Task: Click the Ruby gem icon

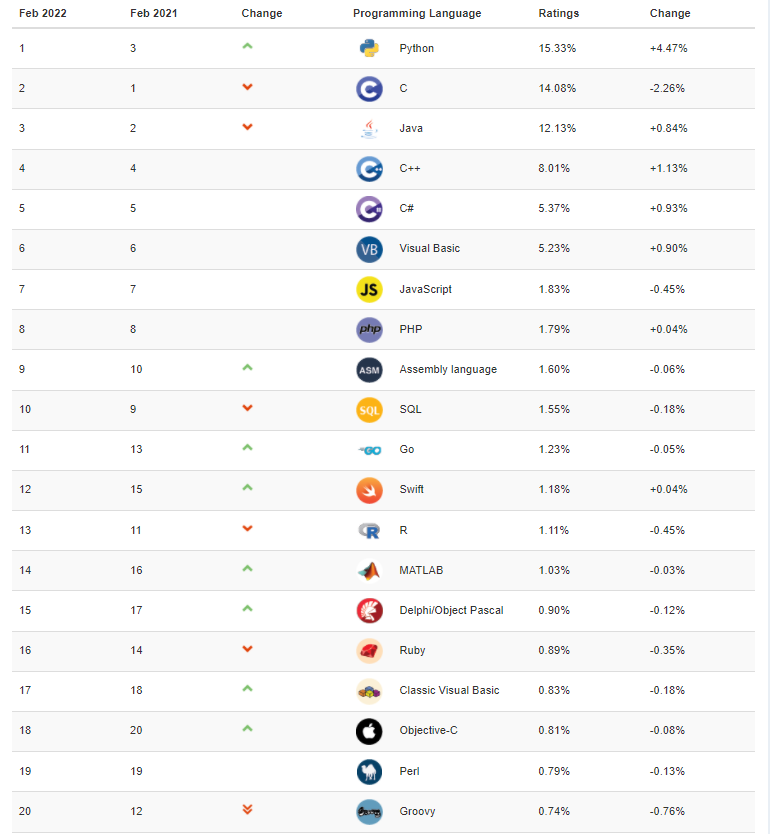Action: click(369, 651)
